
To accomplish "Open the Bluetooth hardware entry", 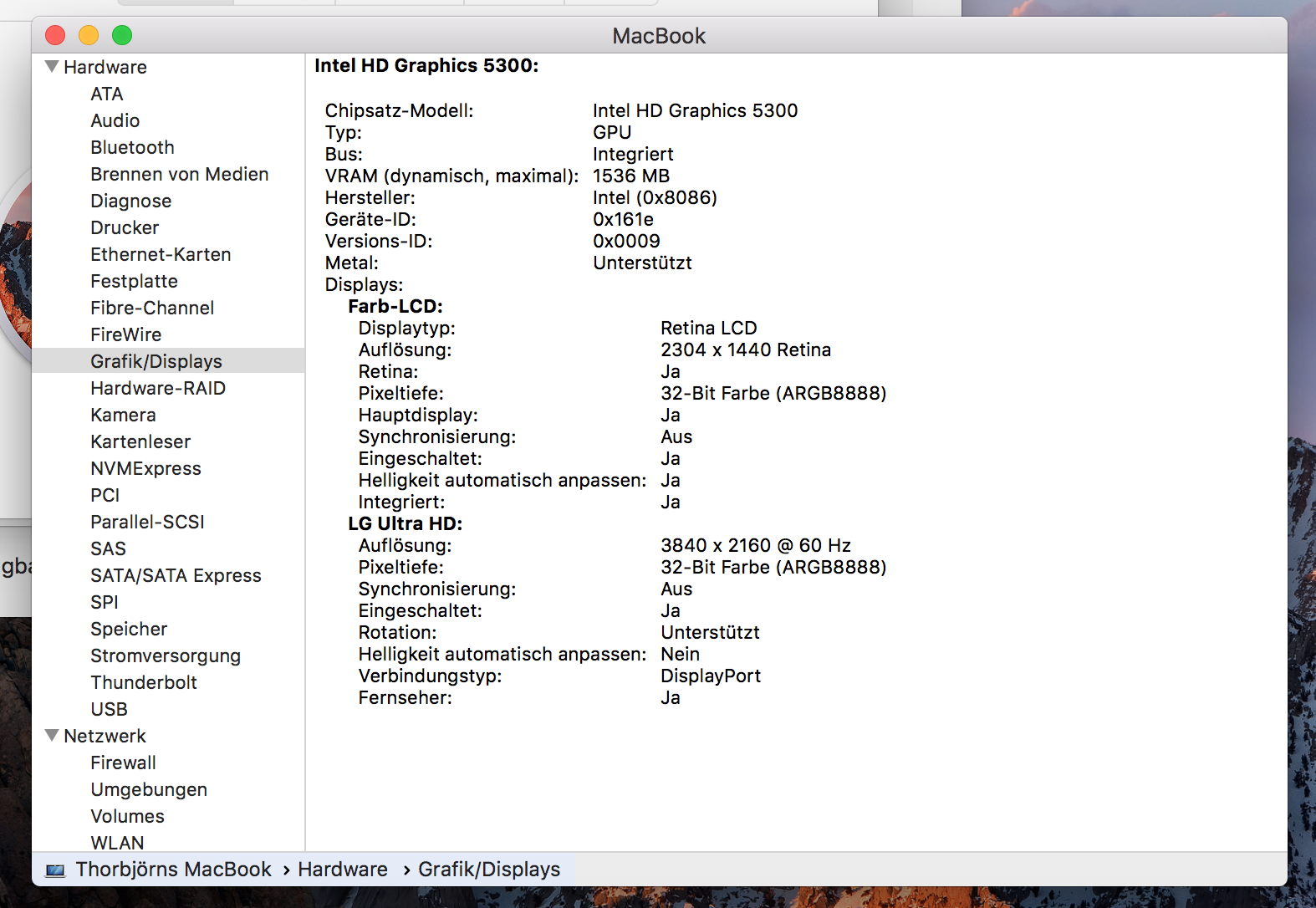I will 133,147.
